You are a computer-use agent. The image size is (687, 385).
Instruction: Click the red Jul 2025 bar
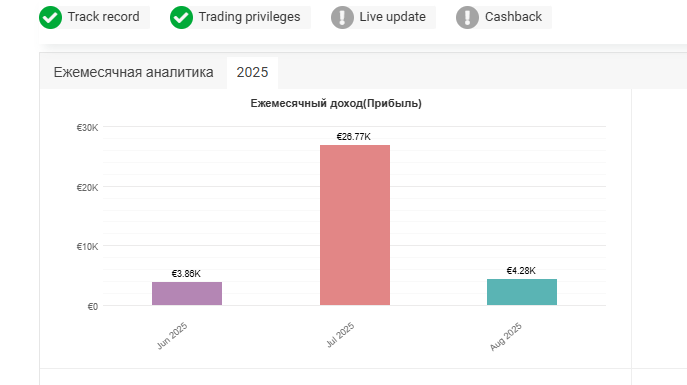click(355, 225)
